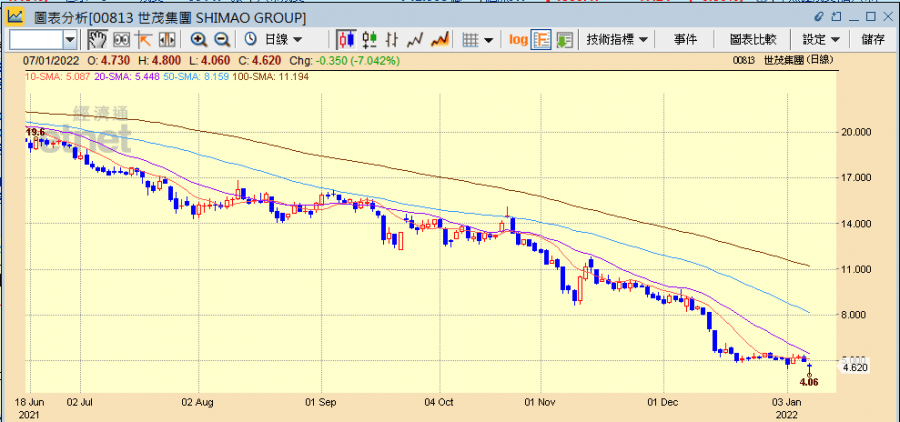Click the download green arrow icon
Image resolution: width=900 pixels, height=422 pixels.
564,40
